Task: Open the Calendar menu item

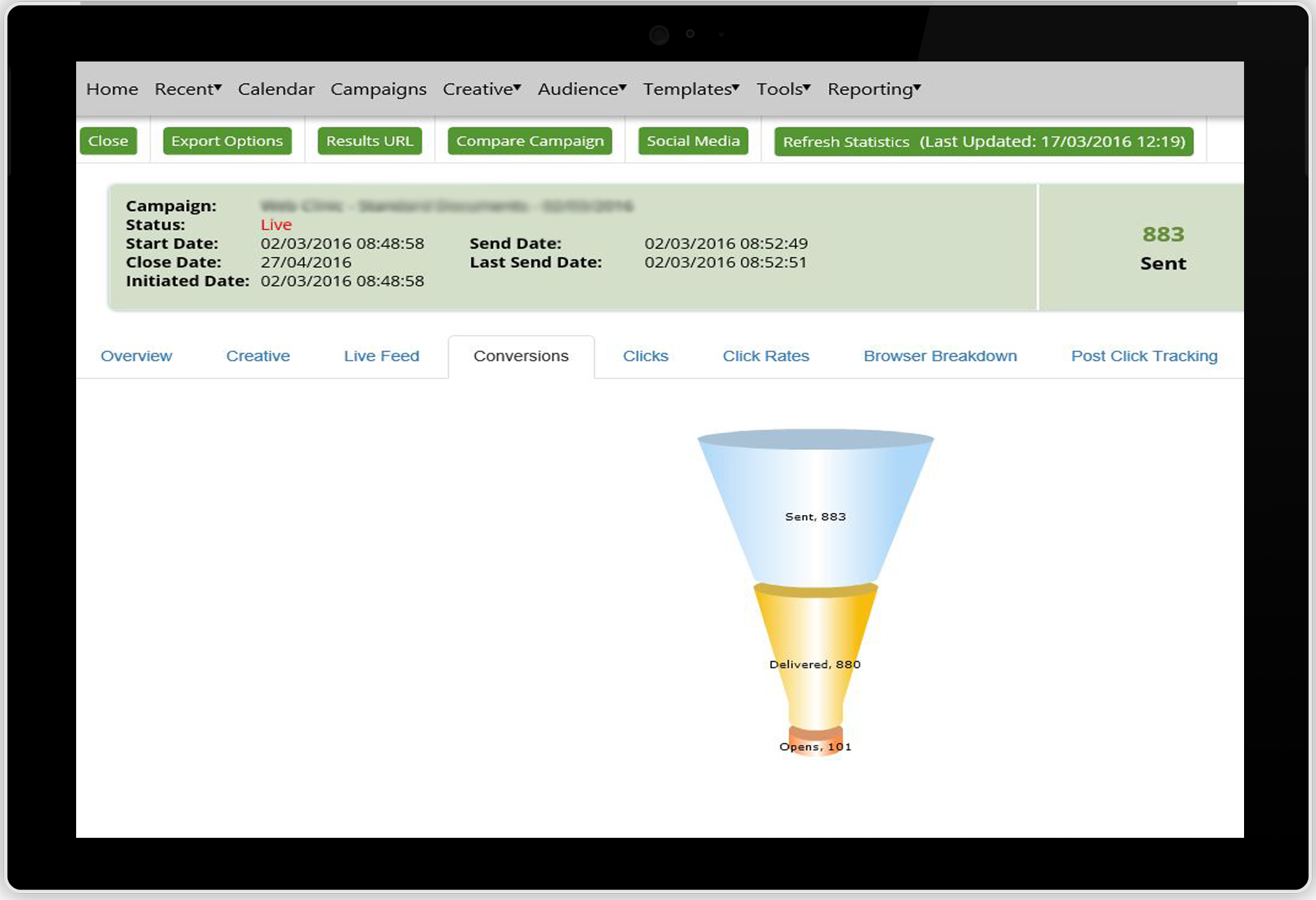Action: click(276, 89)
